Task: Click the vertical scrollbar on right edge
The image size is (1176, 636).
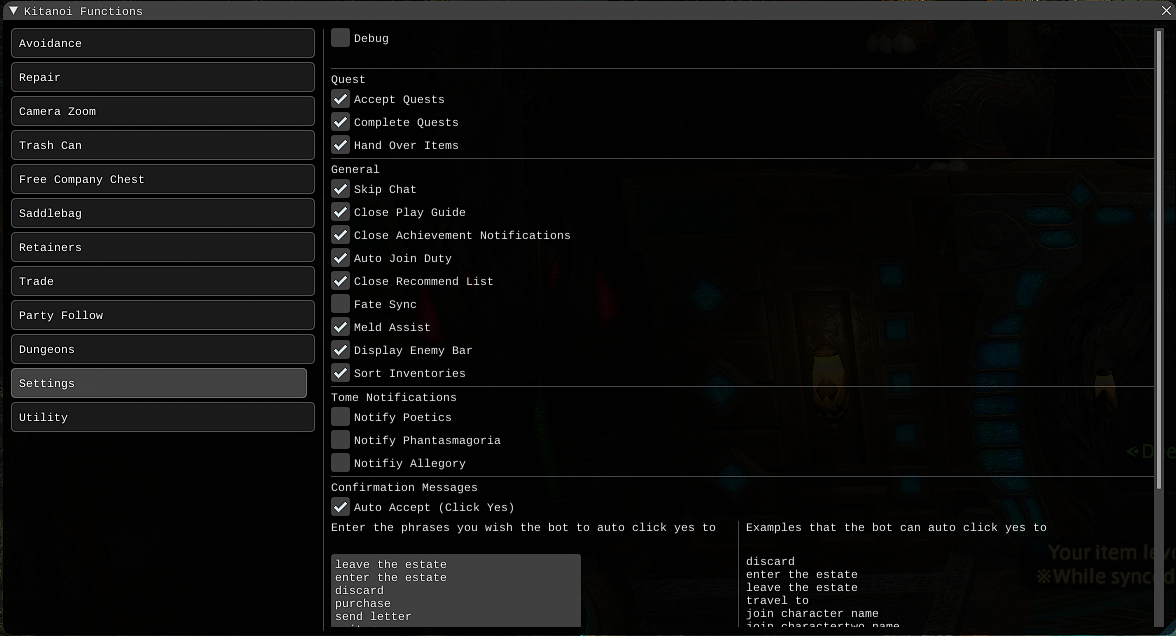Action: (x=1160, y=300)
